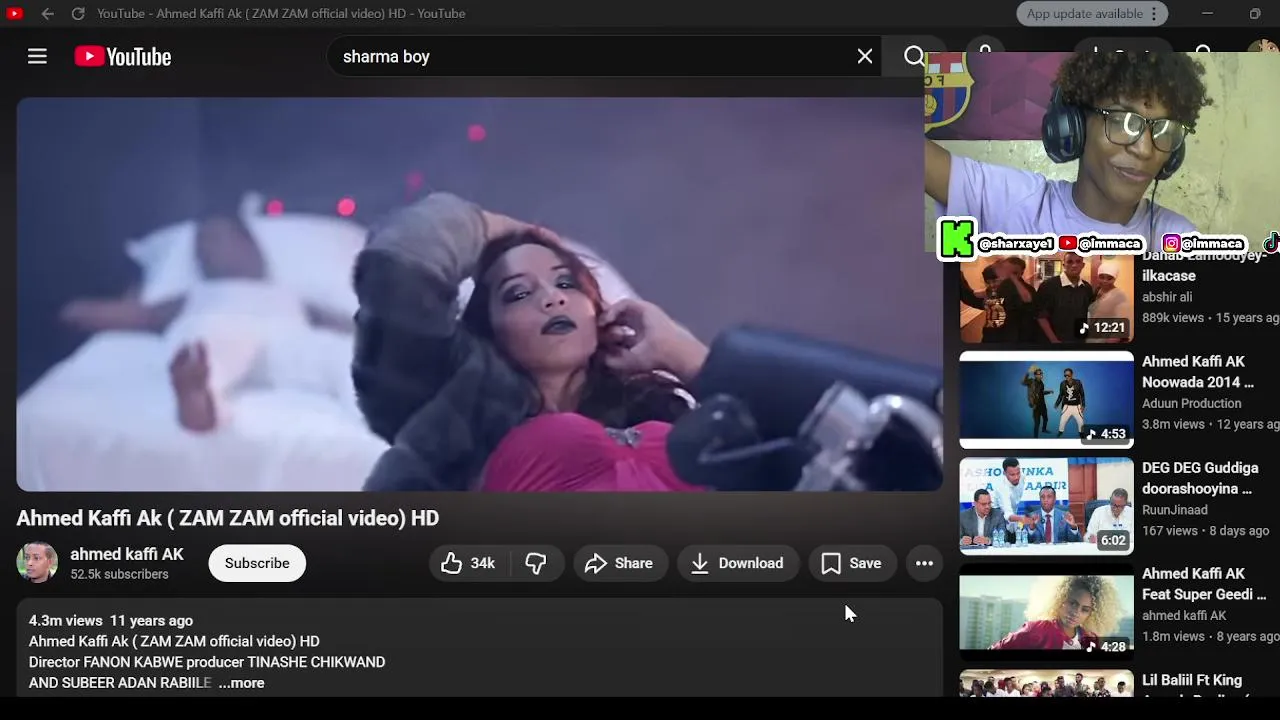Open 'Ahmed Kaffi AK Noowada 2014' title
The width and height of the screenshot is (1280, 720).
1198,372
